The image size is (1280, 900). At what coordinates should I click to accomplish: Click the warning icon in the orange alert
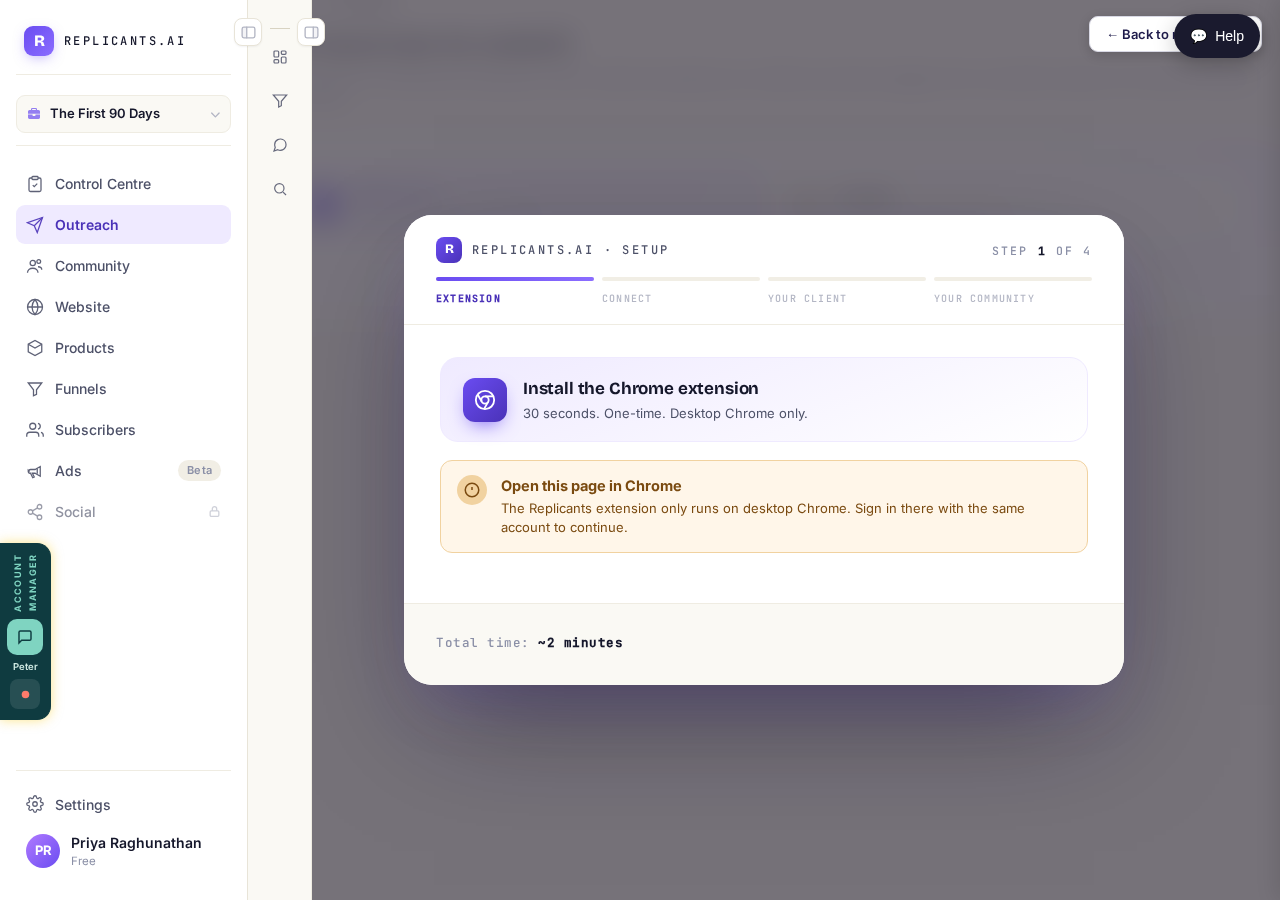pos(472,490)
